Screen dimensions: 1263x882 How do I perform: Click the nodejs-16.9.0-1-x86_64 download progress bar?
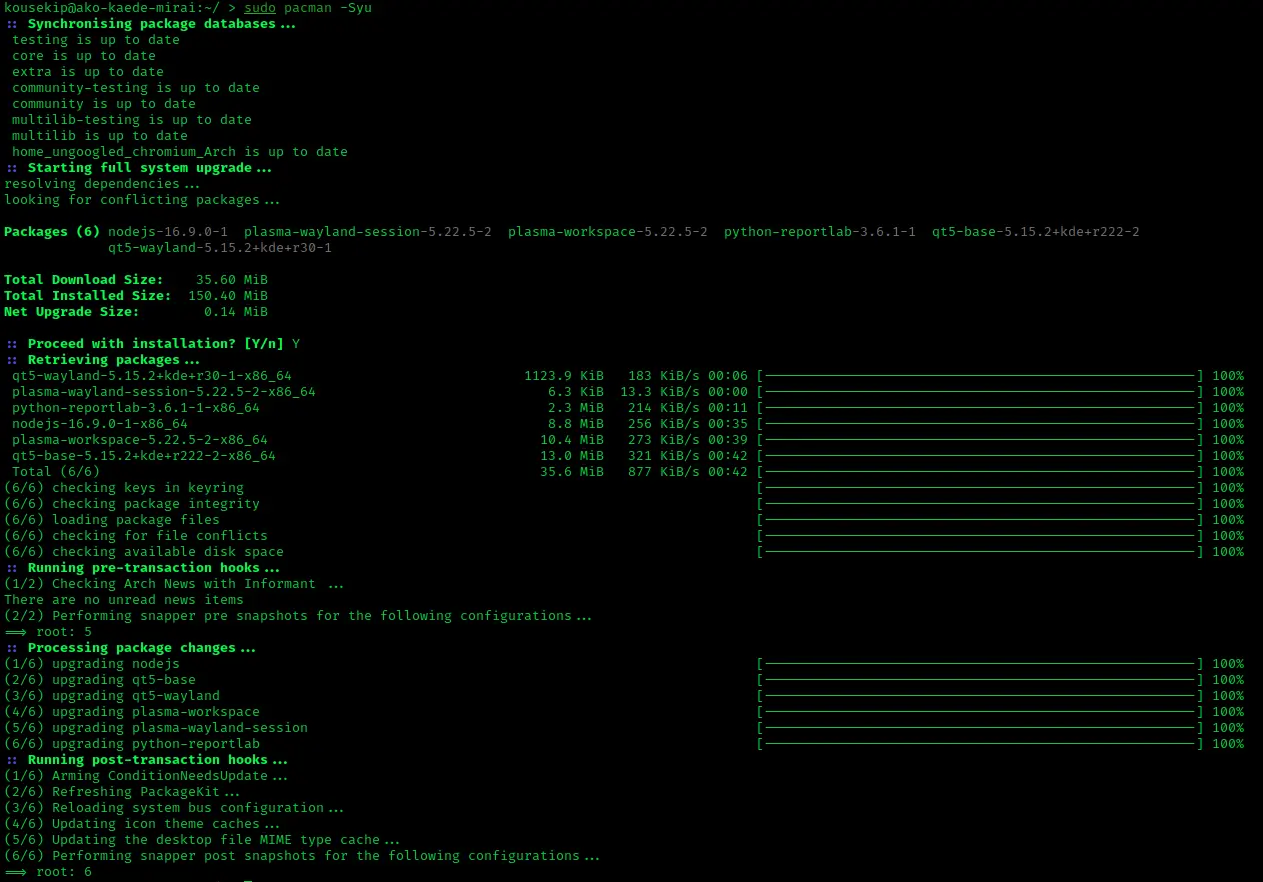pyautogui.click(x=980, y=424)
